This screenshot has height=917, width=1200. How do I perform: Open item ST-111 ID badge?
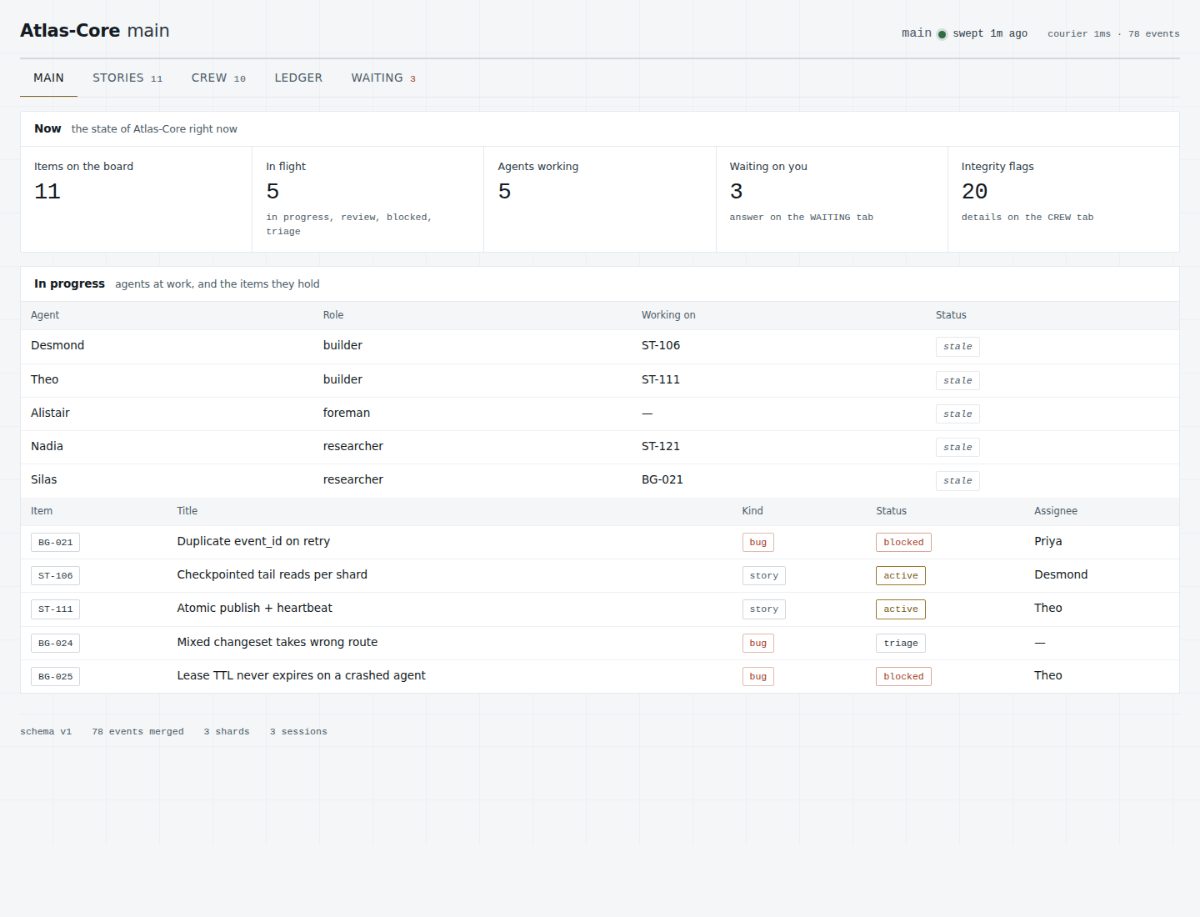(x=55, y=609)
